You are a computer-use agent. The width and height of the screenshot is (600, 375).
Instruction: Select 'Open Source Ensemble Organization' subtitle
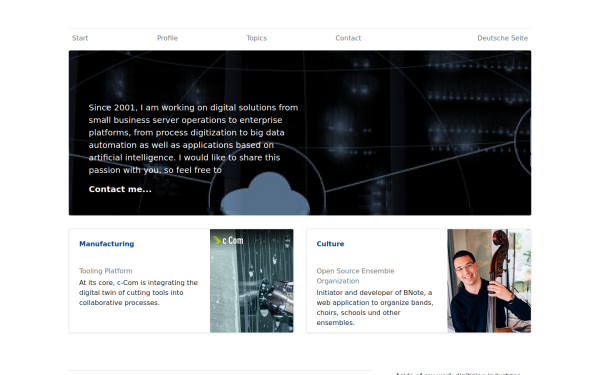(355, 276)
